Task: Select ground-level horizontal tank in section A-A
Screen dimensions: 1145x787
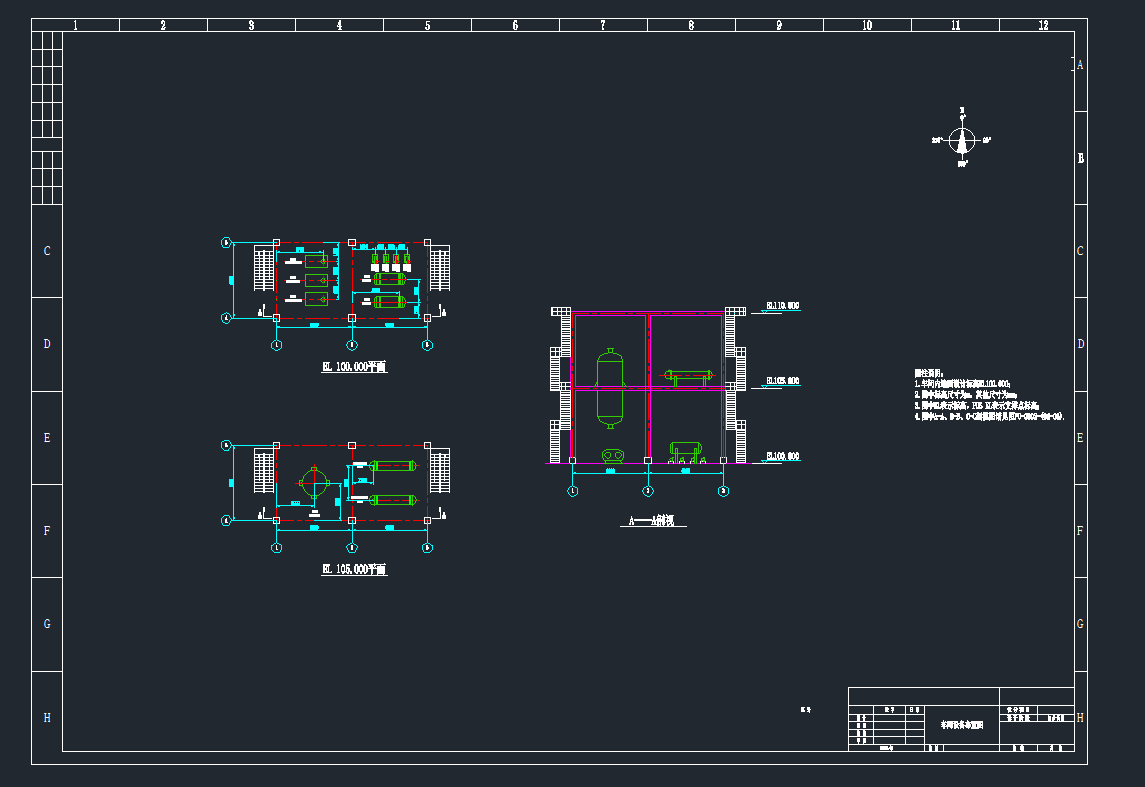Action: (x=685, y=452)
